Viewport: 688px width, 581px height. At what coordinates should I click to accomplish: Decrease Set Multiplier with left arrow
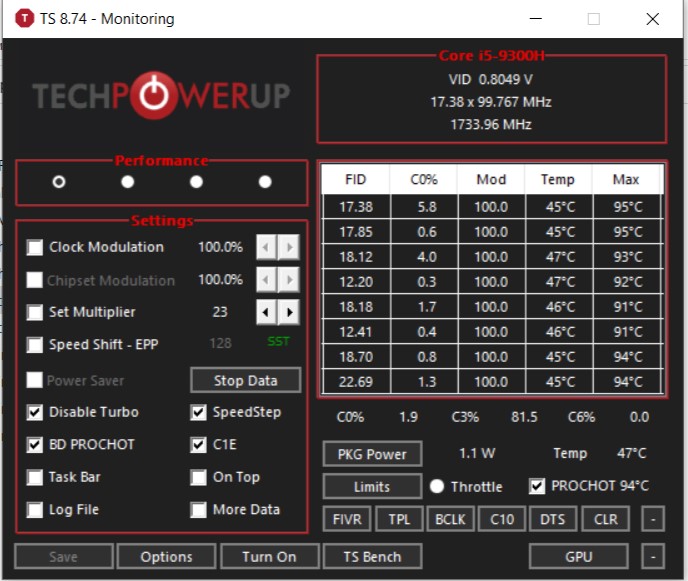266,312
